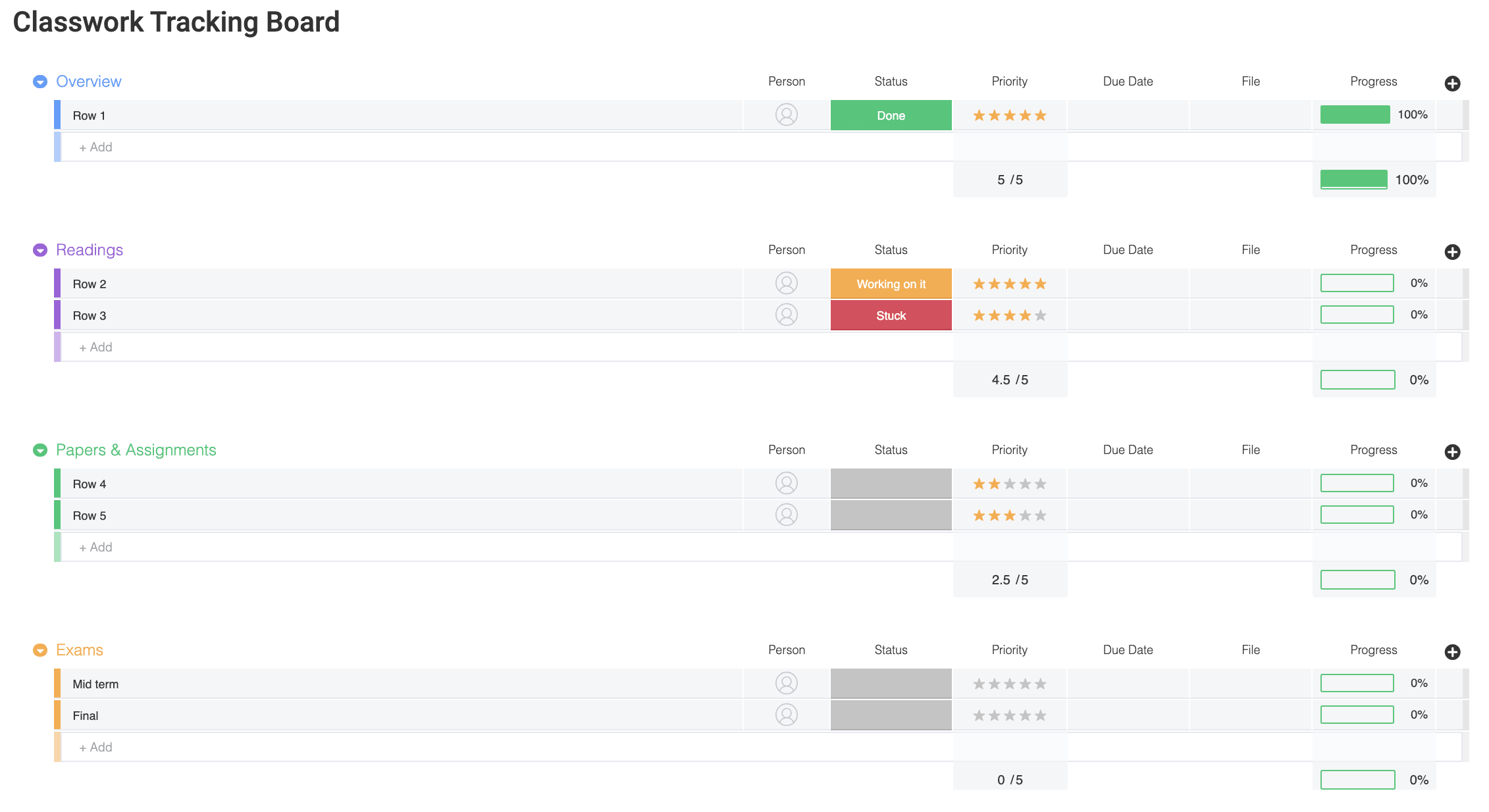Set the empty status of Mid term
Viewport: 1489px width, 812px height.
(x=891, y=684)
